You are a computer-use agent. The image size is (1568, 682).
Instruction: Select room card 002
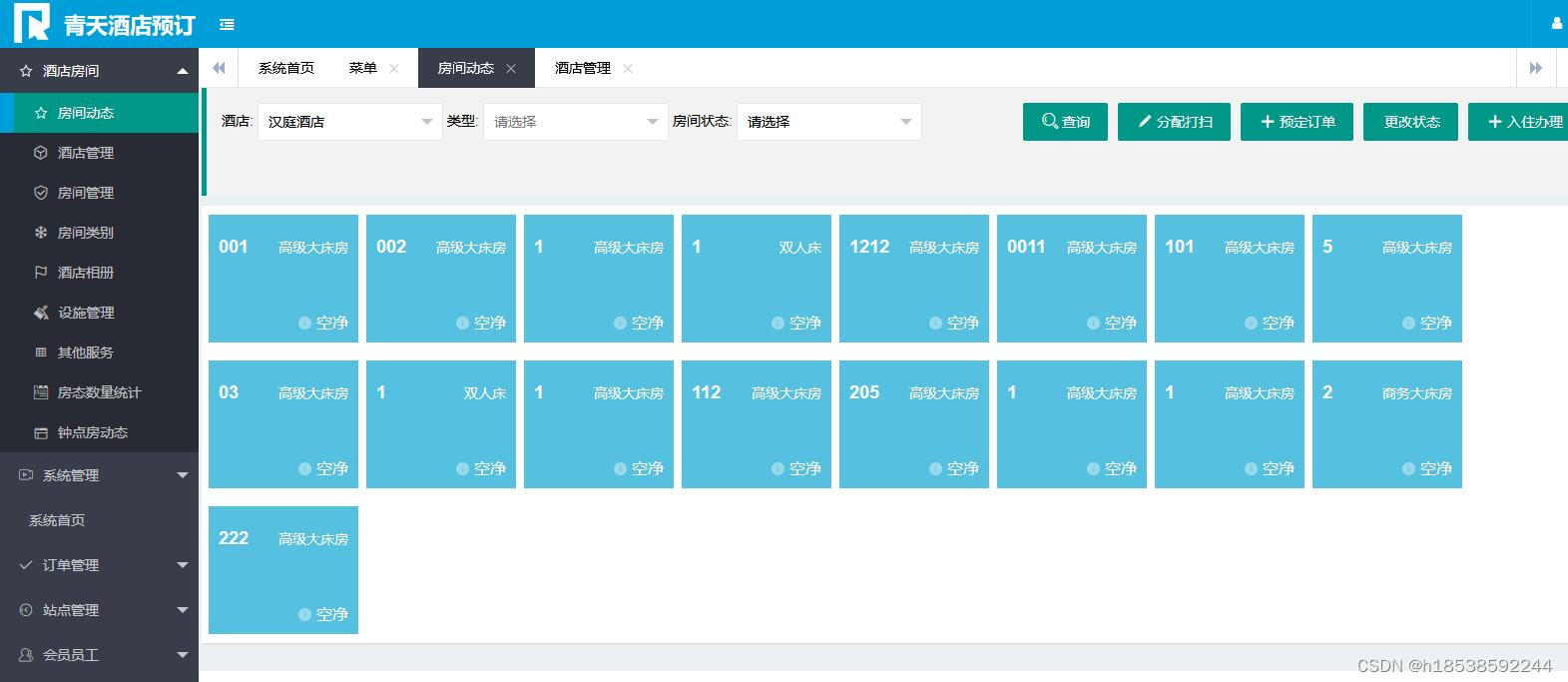pyautogui.click(x=441, y=279)
